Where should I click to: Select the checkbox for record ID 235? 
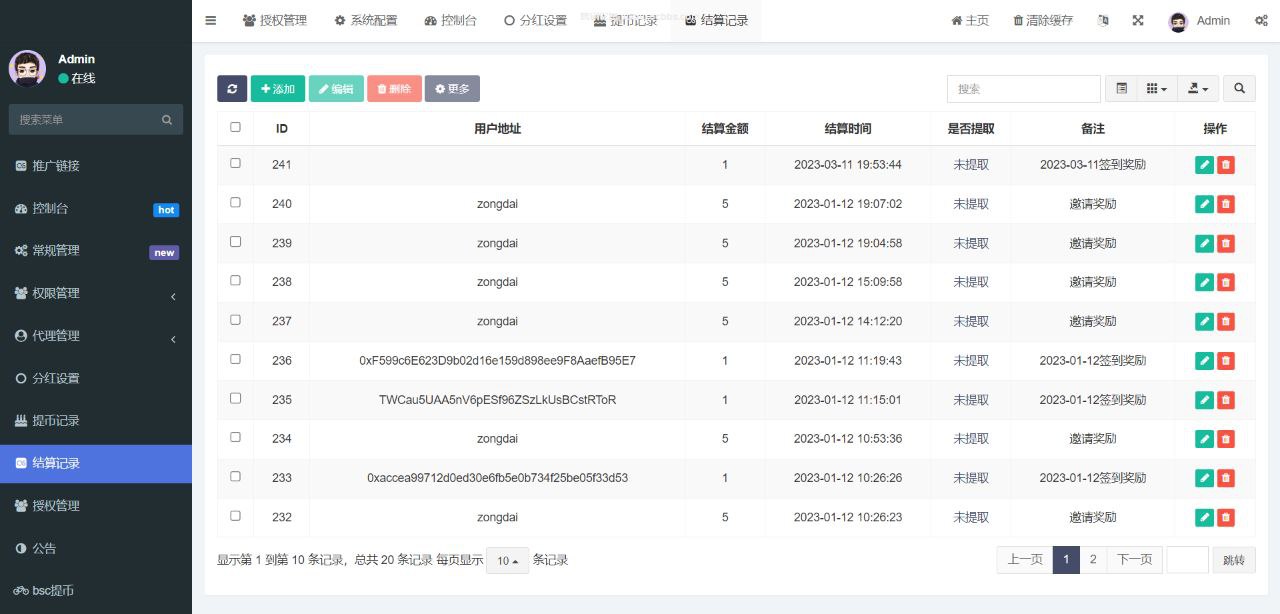pyautogui.click(x=236, y=398)
